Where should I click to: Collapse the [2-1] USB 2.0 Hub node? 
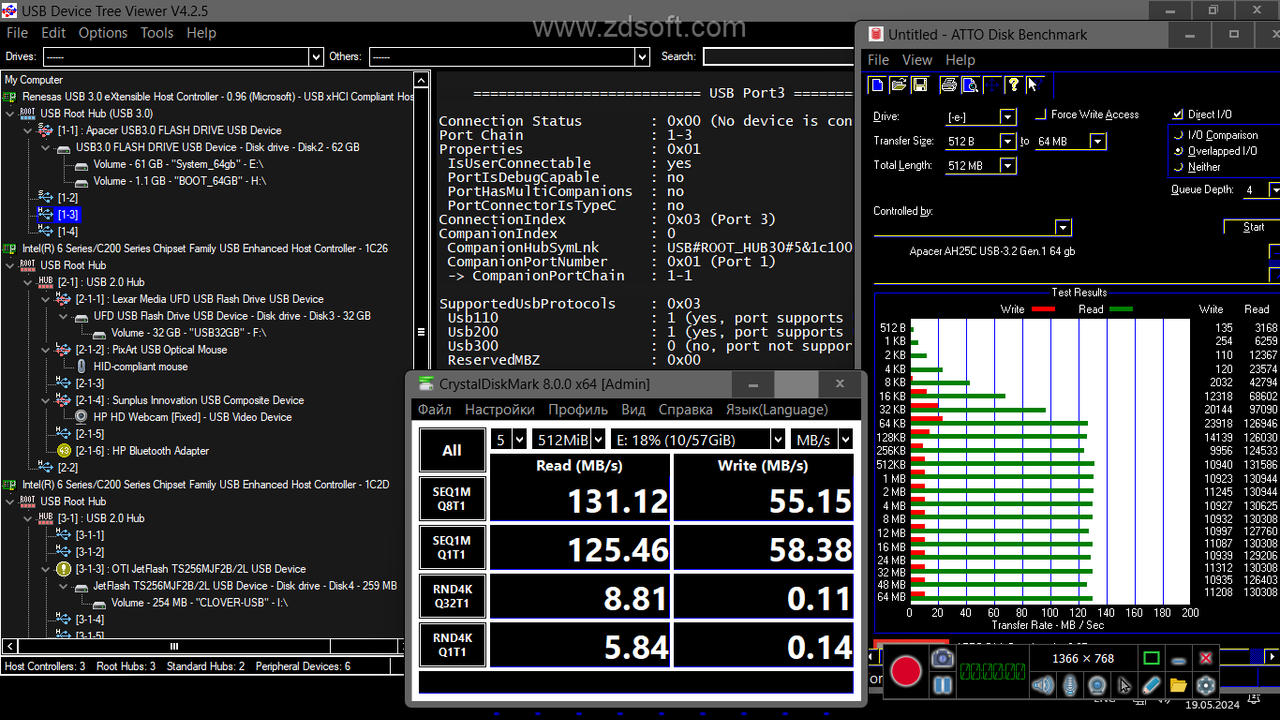point(27,282)
